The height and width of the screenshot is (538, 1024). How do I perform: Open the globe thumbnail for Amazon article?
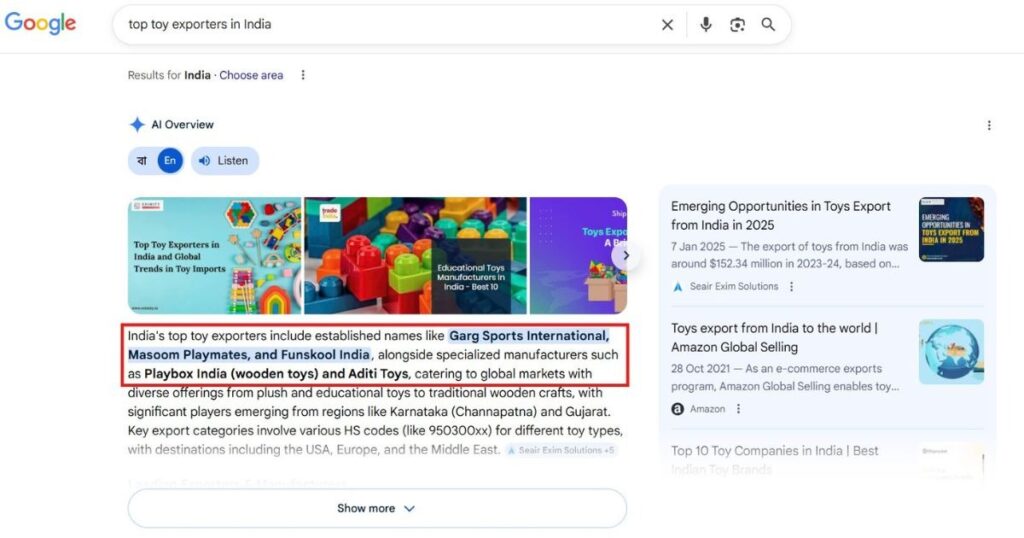pos(951,351)
